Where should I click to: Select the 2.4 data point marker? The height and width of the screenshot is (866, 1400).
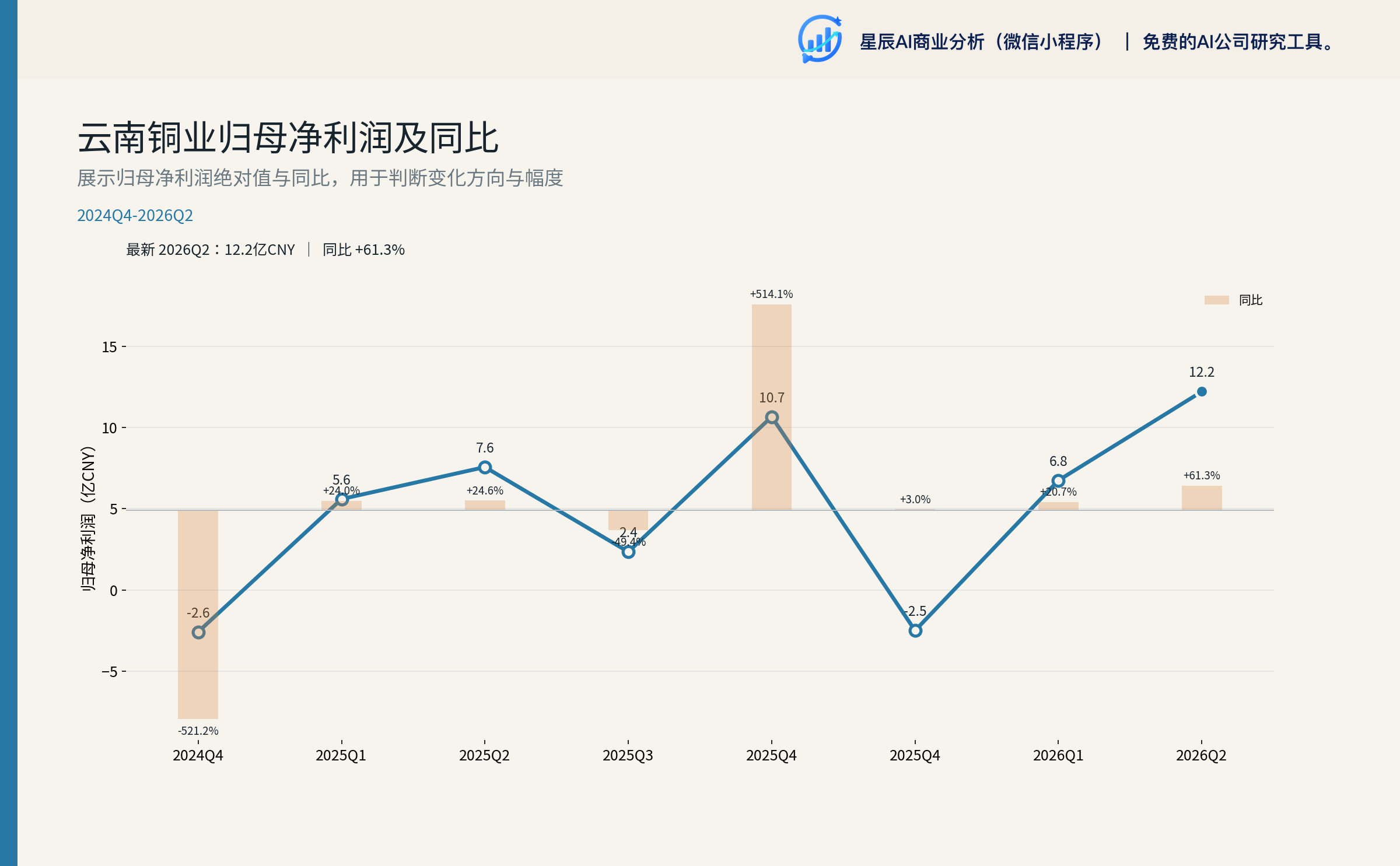click(628, 552)
